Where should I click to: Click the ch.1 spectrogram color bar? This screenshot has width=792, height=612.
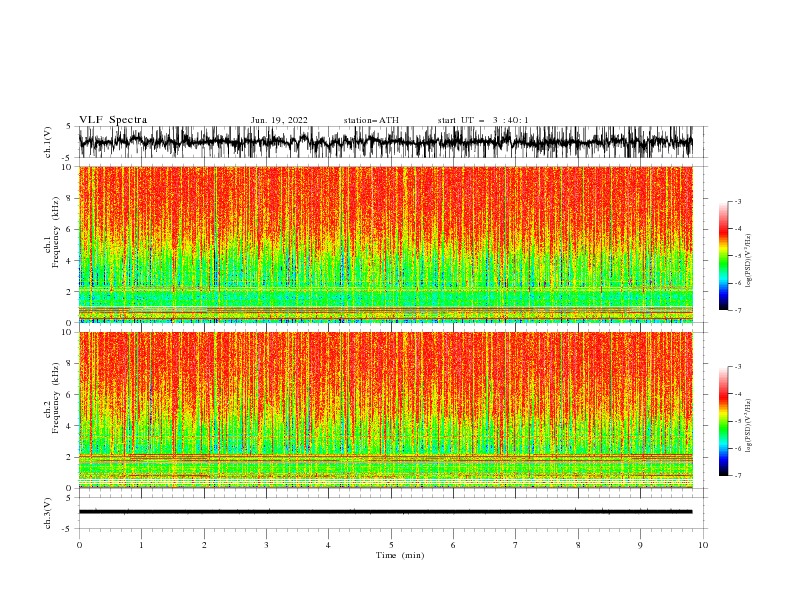[724, 256]
